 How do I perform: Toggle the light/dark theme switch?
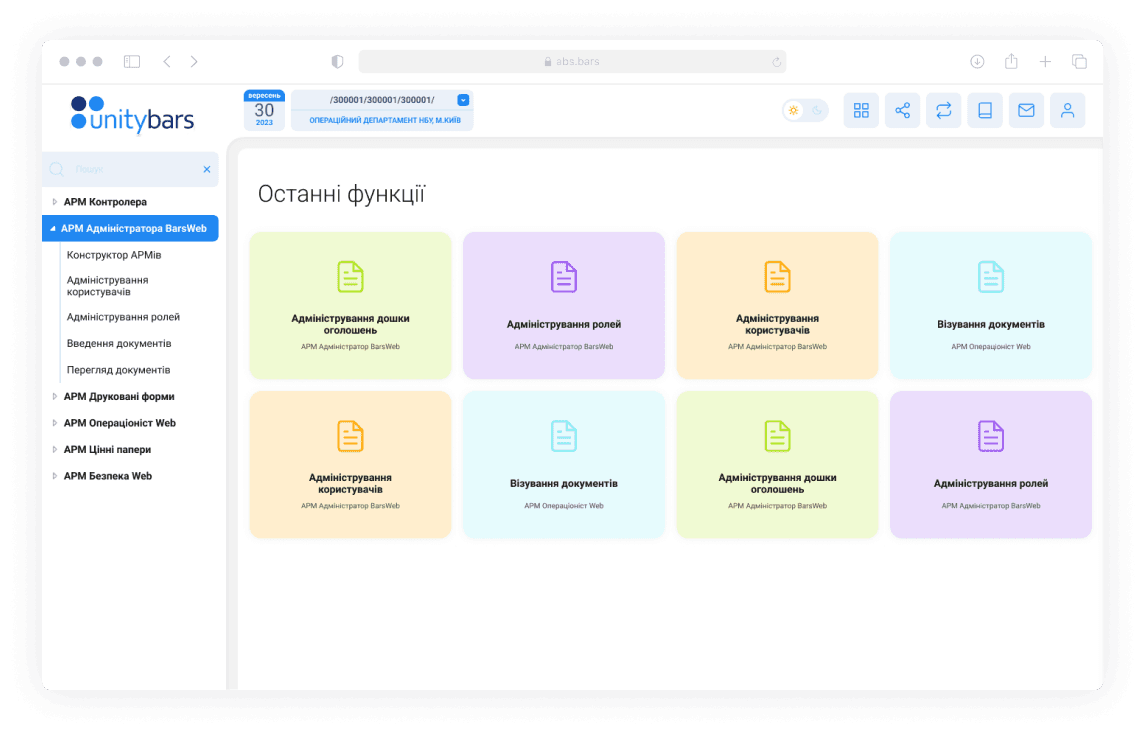click(805, 110)
